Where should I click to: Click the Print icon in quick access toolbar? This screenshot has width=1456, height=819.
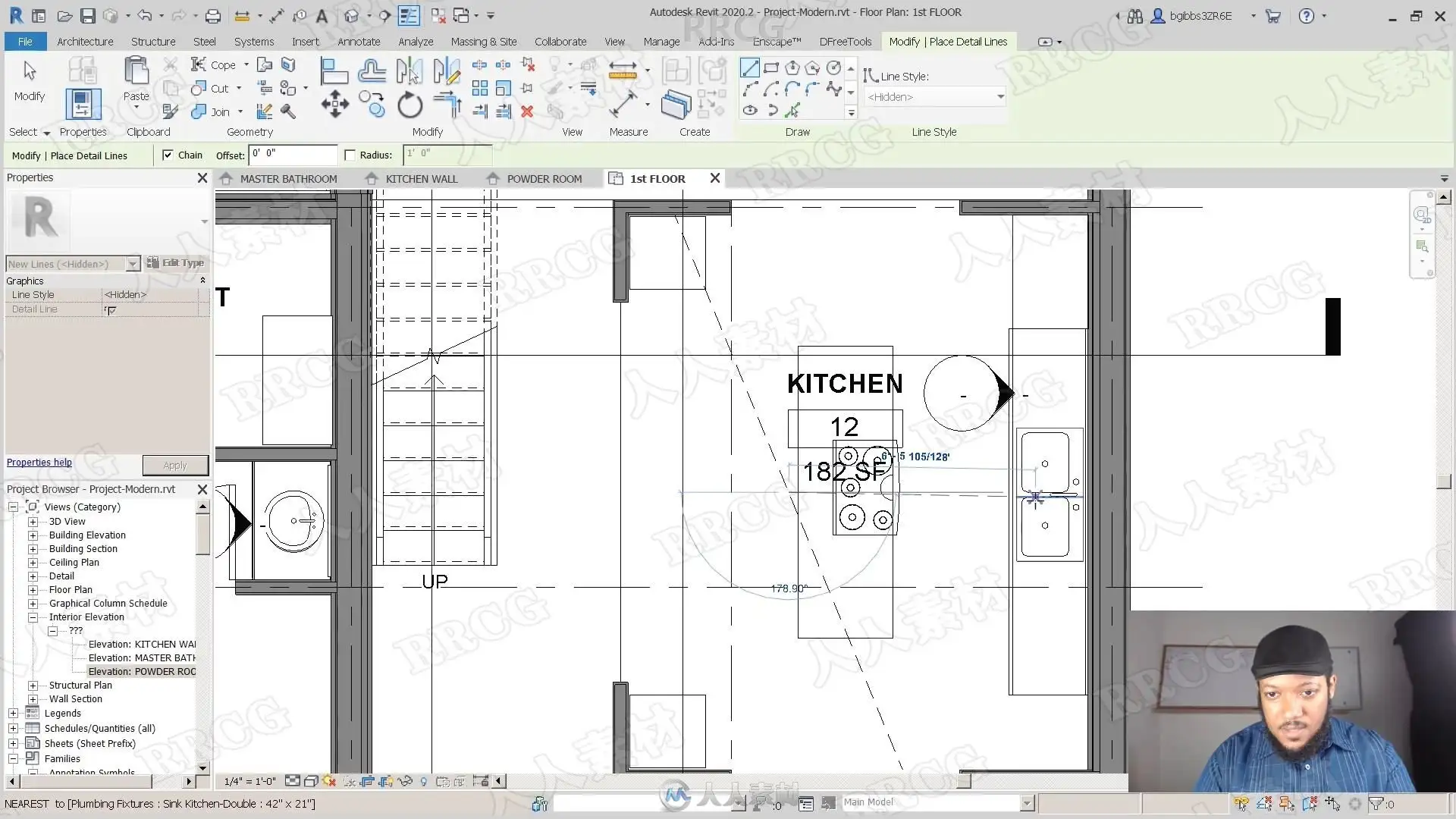[213, 16]
